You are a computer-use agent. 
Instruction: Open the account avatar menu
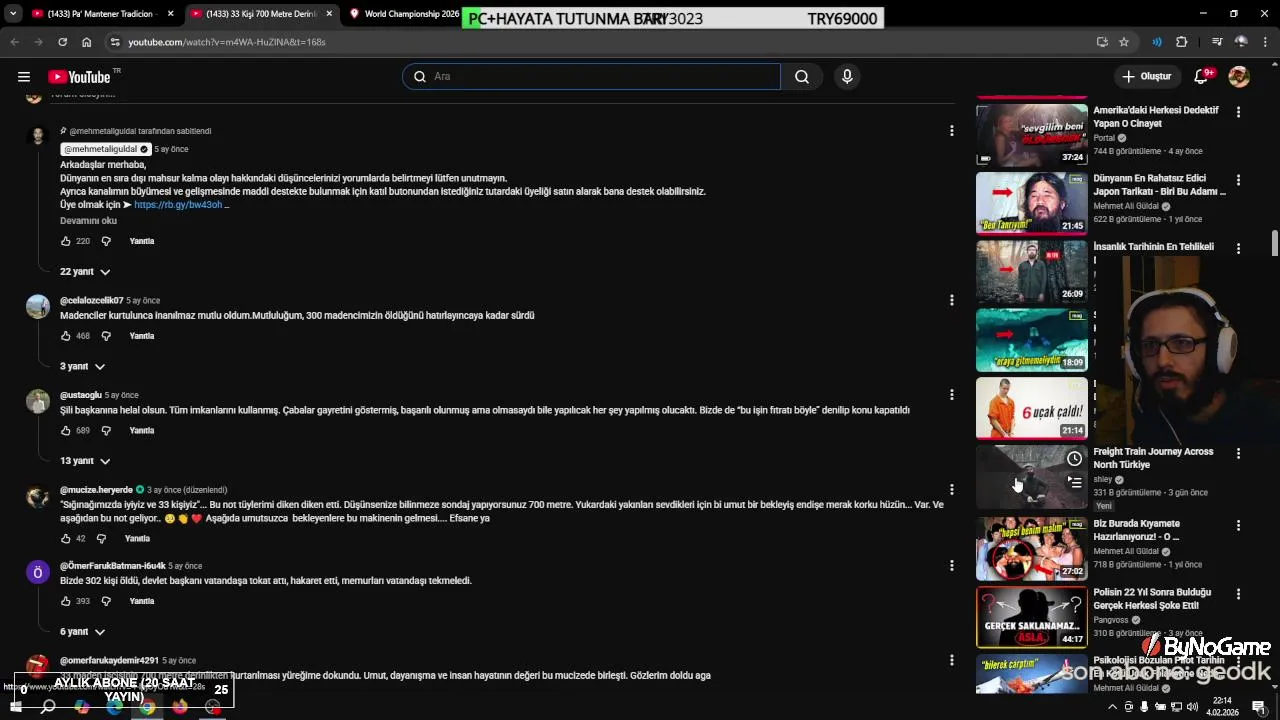[1239, 77]
